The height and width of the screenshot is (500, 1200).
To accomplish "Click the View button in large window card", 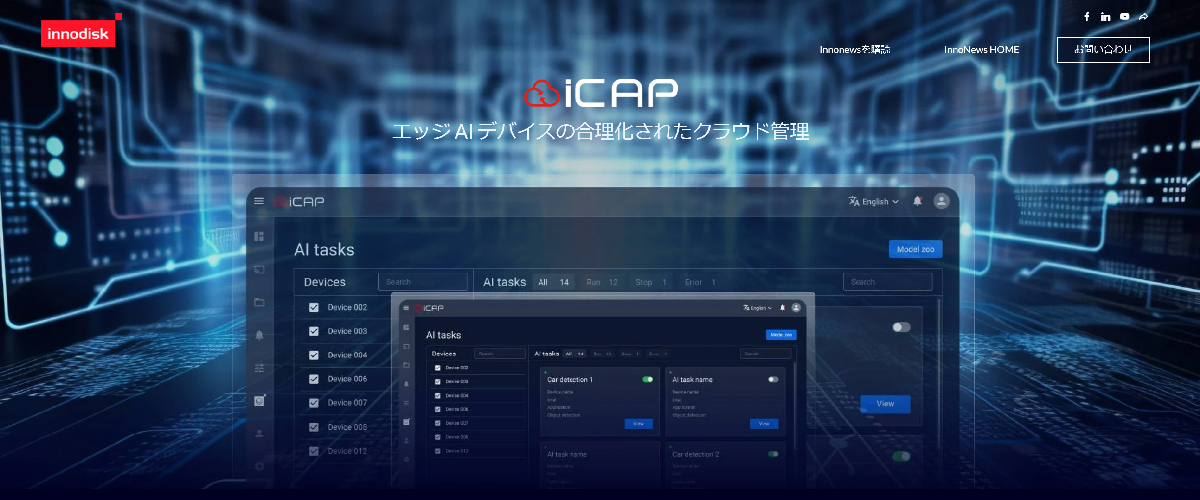I will (885, 403).
